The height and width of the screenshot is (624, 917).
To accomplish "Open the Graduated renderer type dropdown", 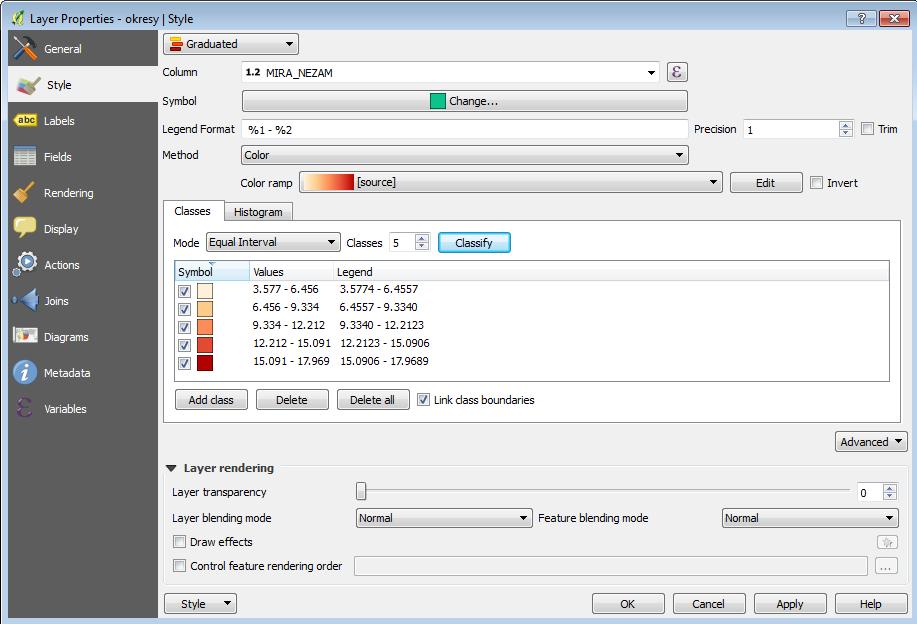I will pos(230,44).
